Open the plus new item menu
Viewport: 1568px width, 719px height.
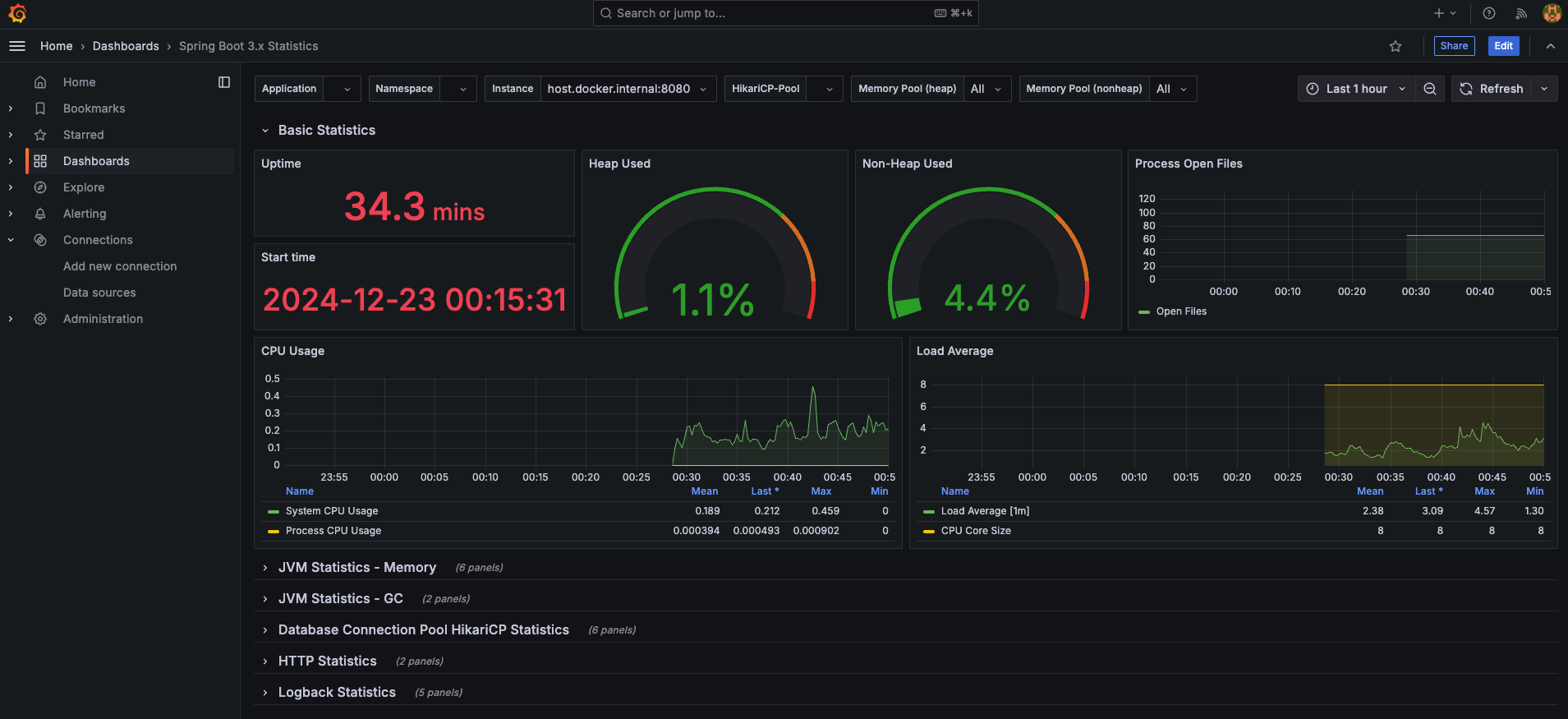point(1444,13)
